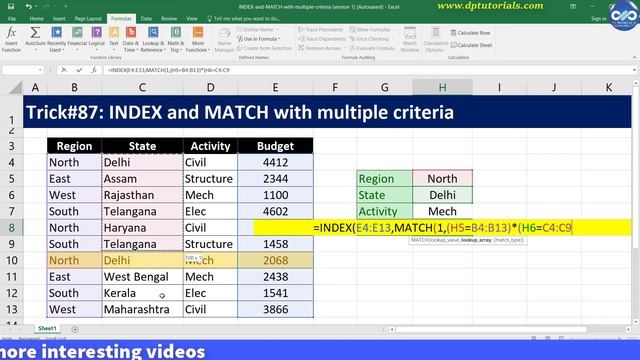This screenshot has width=640, height=360.
Task: Switch to the Data tab
Action: (146, 19)
